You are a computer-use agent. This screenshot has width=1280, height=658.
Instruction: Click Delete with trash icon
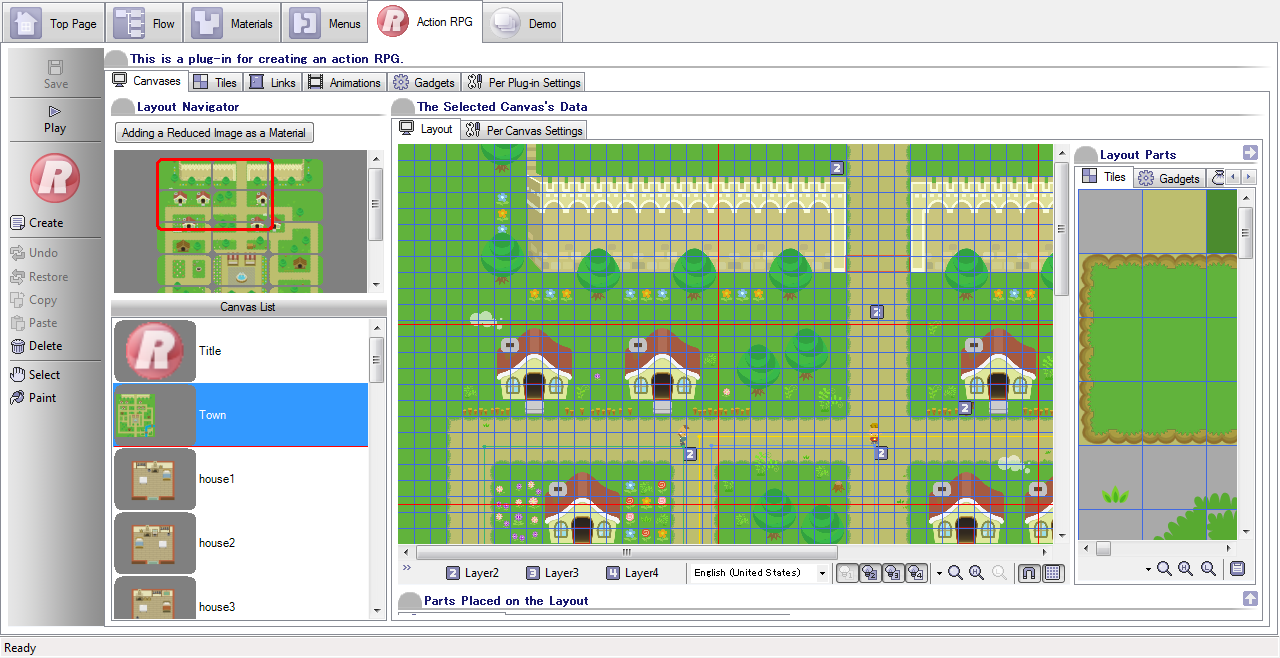(36, 346)
